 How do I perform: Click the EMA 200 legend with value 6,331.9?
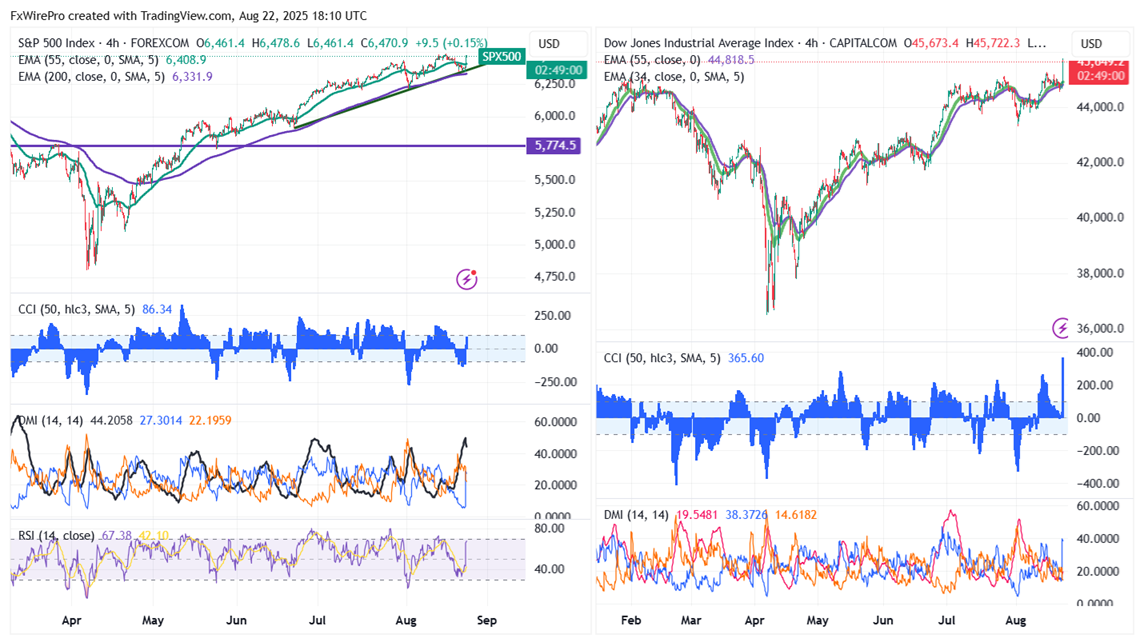114,76
